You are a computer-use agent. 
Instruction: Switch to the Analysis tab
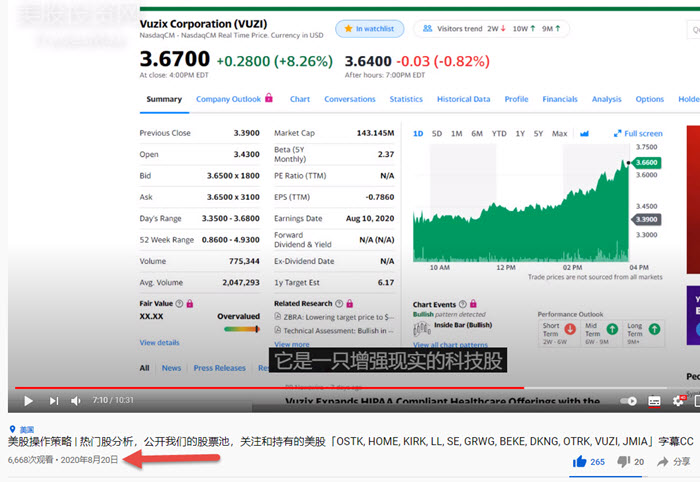(606, 99)
